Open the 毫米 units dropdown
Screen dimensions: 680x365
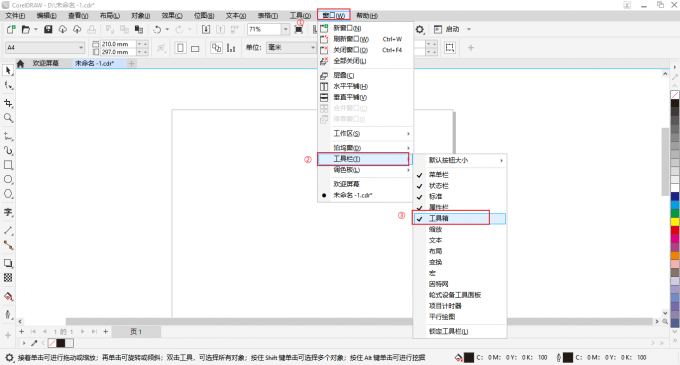pos(313,47)
